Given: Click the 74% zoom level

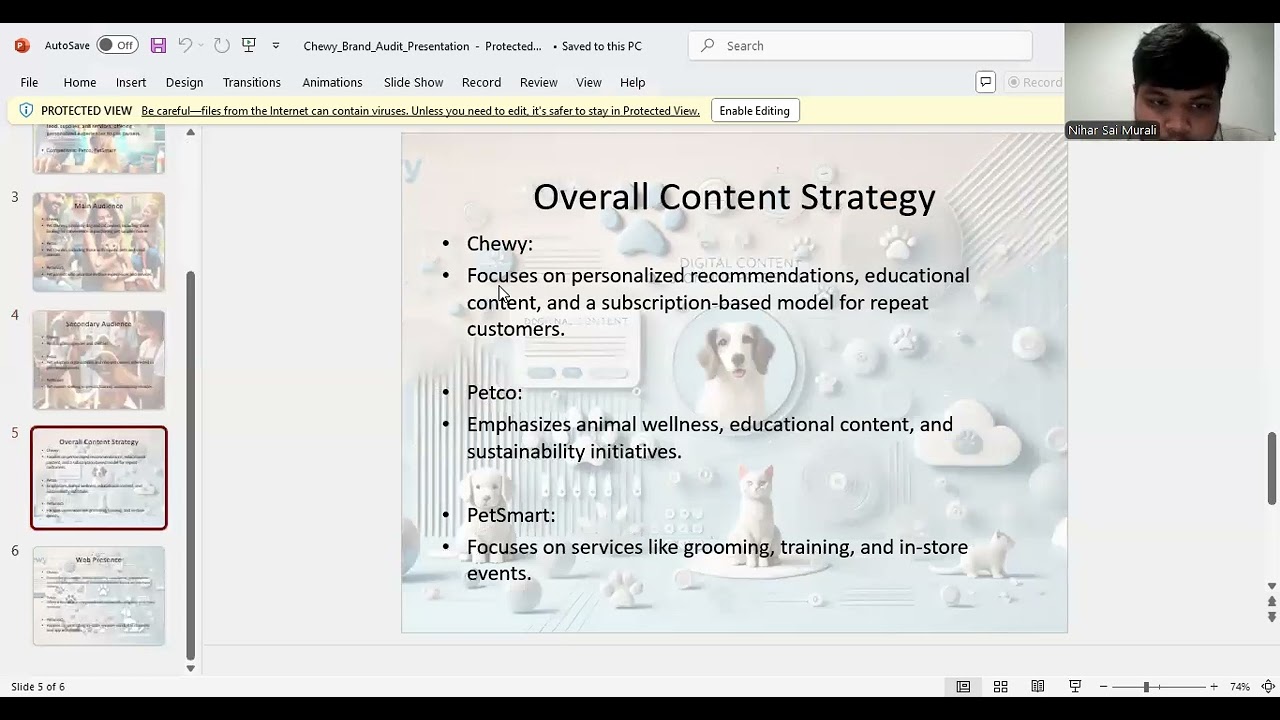Looking at the screenshot, I should (1240, 687).
